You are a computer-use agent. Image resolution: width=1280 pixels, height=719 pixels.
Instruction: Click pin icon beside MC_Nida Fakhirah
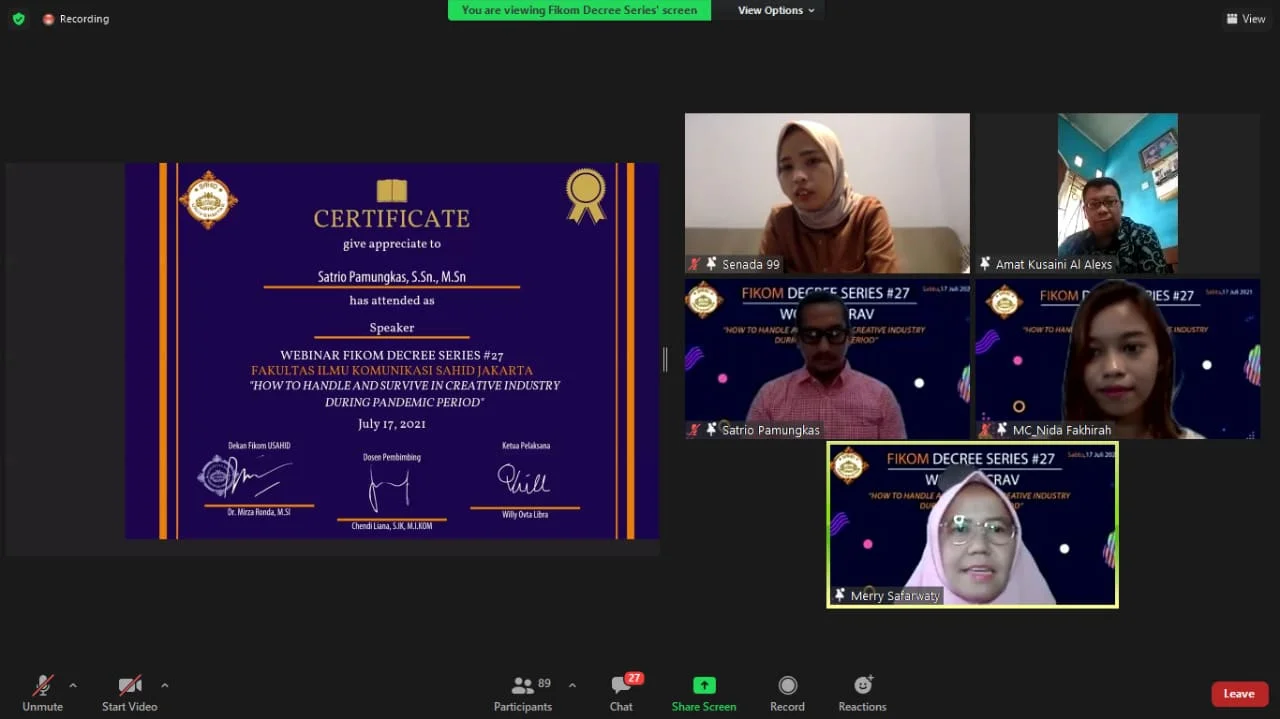tap(1002, 430)
